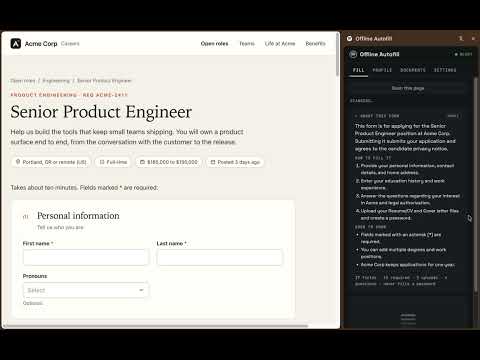Open the Open roles navigation item
480x360 pixels.
tap(214, 44)
